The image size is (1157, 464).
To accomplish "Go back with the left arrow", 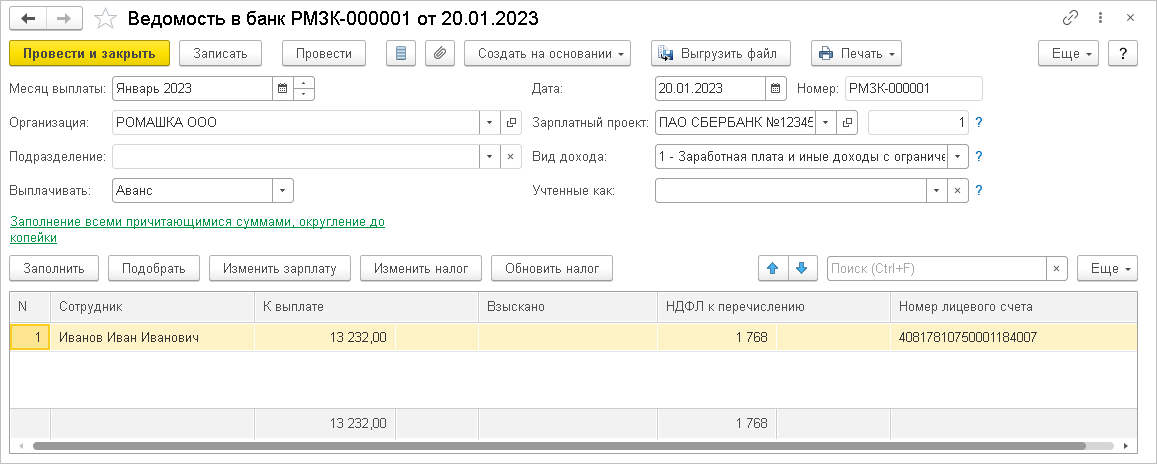I will (x=28, y=18).
